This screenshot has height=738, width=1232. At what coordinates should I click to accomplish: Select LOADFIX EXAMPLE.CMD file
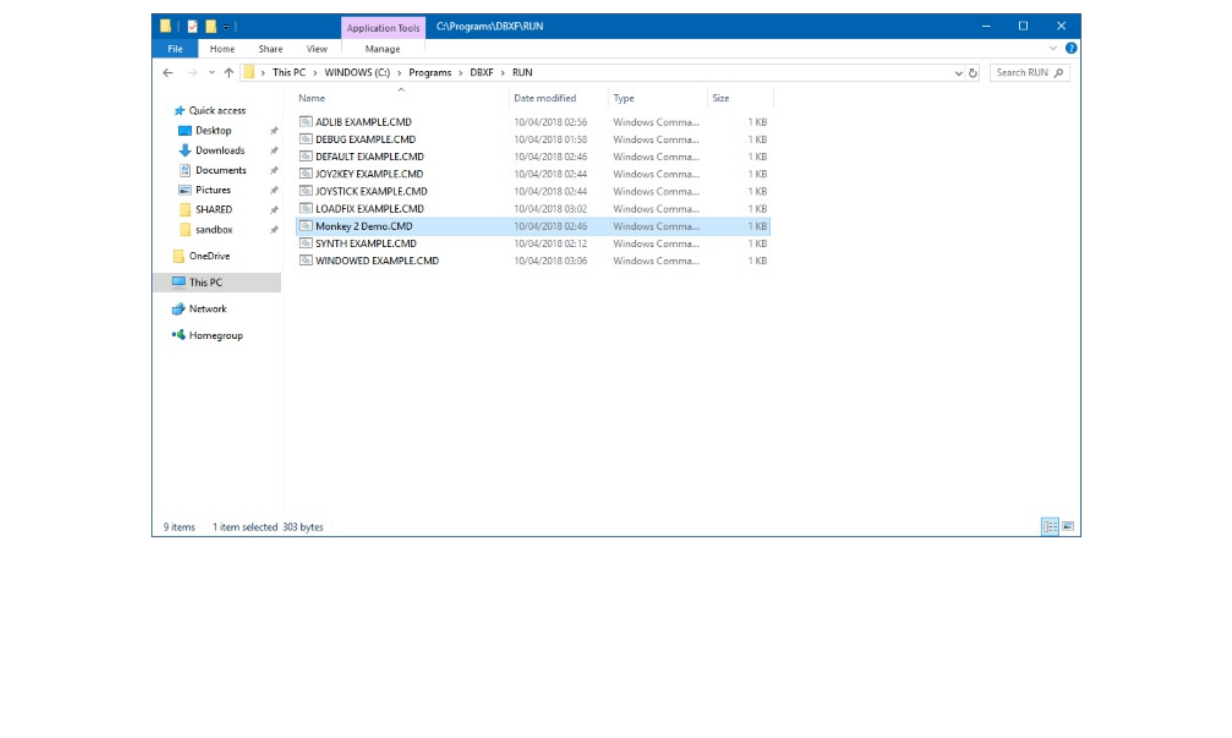click(x=533, y=209)
